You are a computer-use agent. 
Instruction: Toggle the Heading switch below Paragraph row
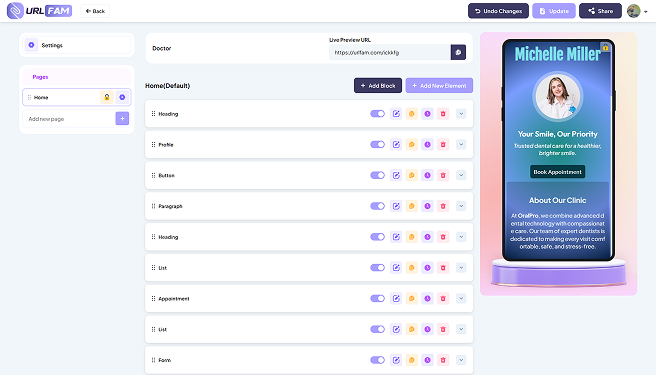point(377,237)
